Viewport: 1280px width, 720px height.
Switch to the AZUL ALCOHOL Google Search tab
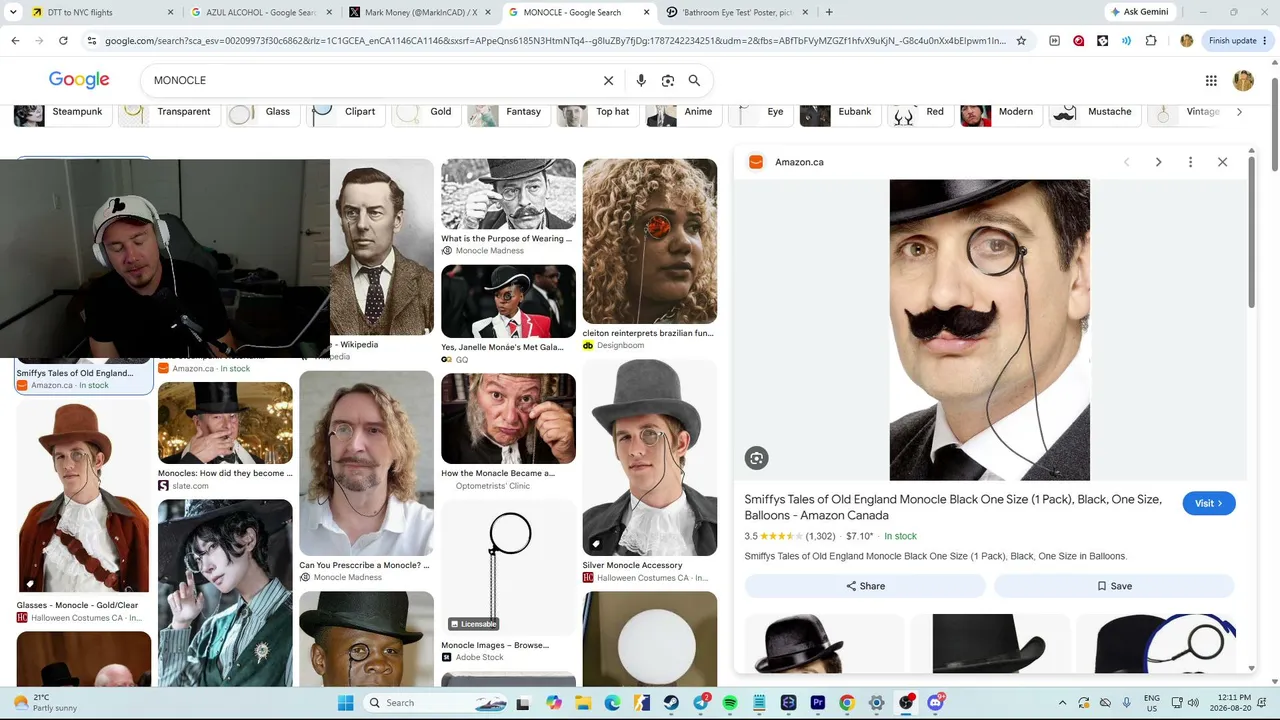261,13
